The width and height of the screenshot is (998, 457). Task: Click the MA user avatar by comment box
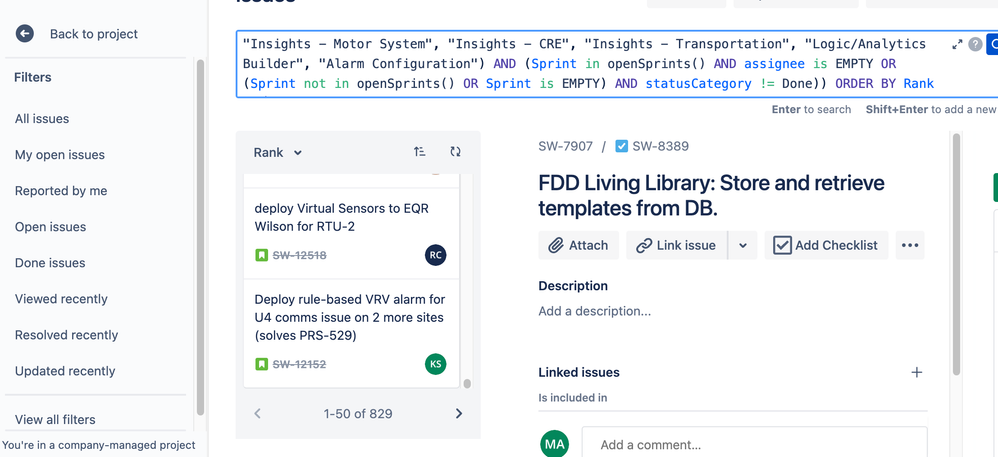pyautogui.click(x=554, y=444)
